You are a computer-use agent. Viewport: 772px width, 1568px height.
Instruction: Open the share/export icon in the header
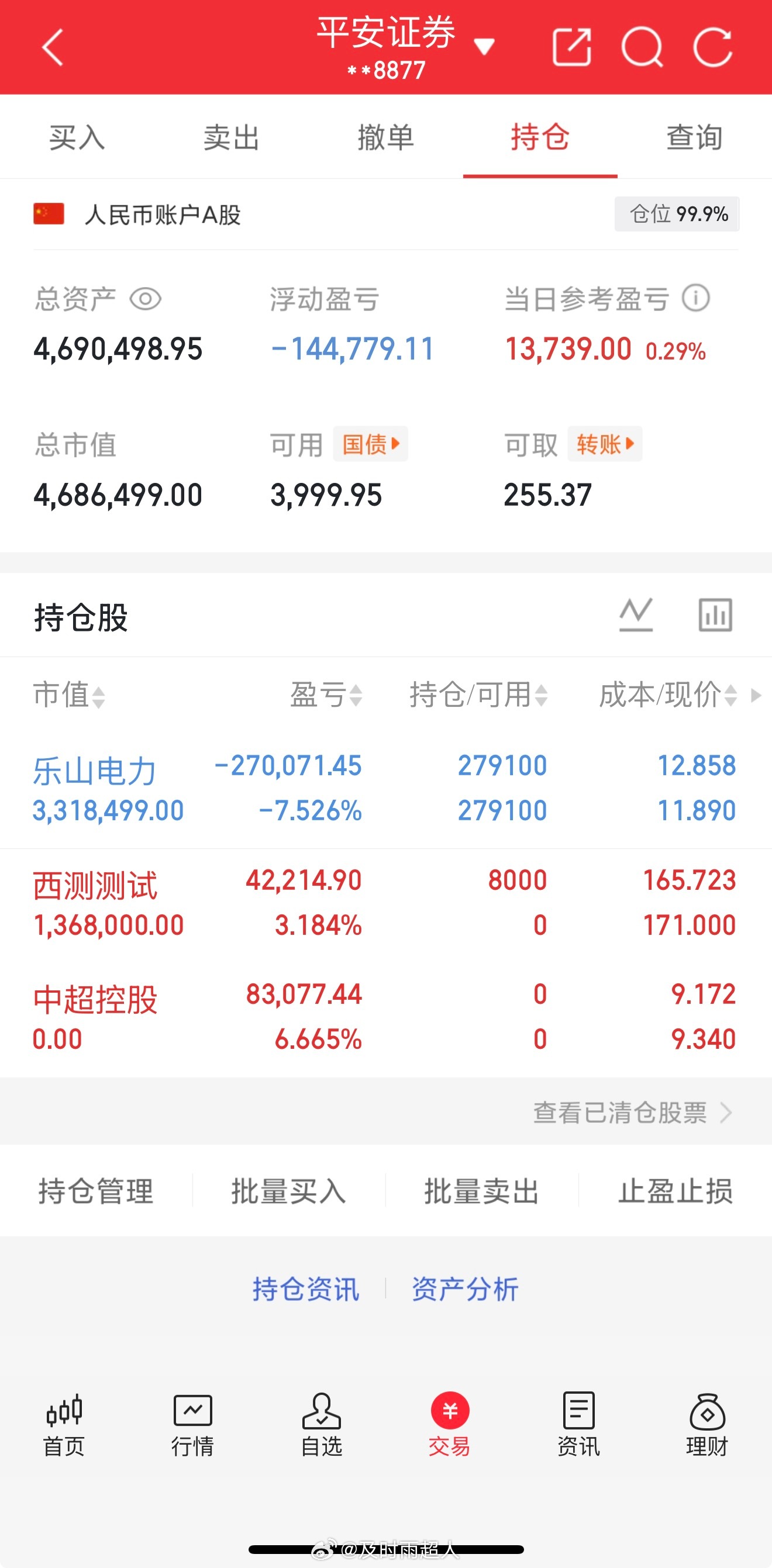[x=571, y=47]
